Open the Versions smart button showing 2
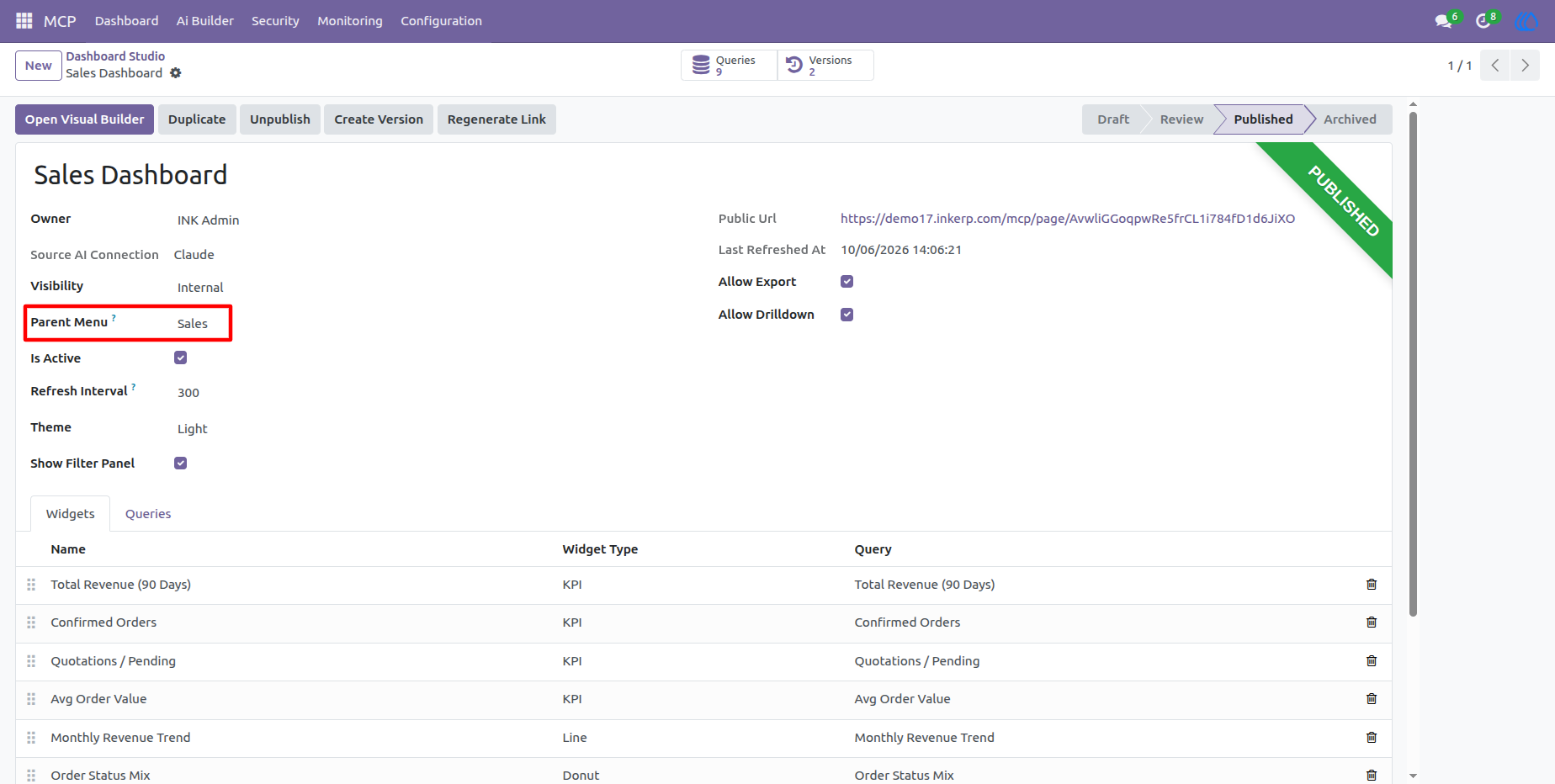The height and width of the screenshot is (784, 1555). [x=825, y=66]
